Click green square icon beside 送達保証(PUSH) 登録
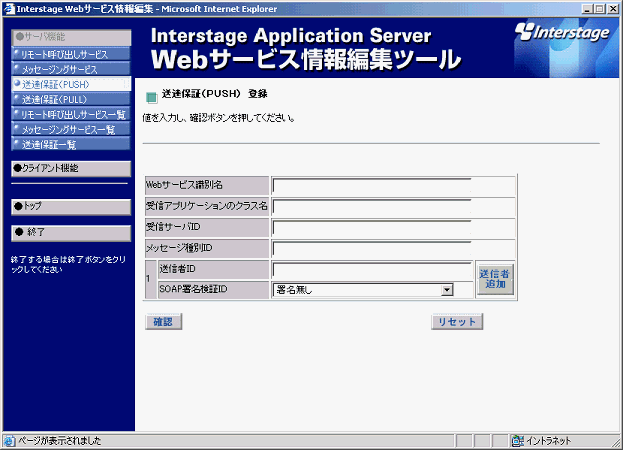This screenshot has height=450, width=623. point(151,97)
